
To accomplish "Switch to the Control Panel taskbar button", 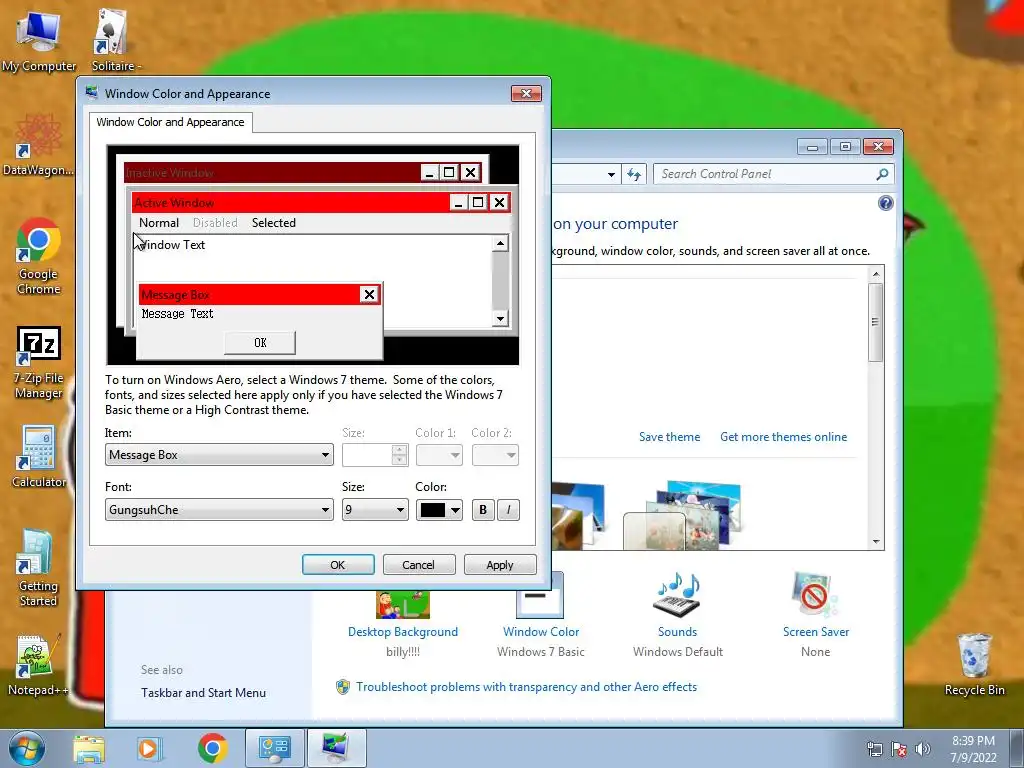I will click(274, 748).
